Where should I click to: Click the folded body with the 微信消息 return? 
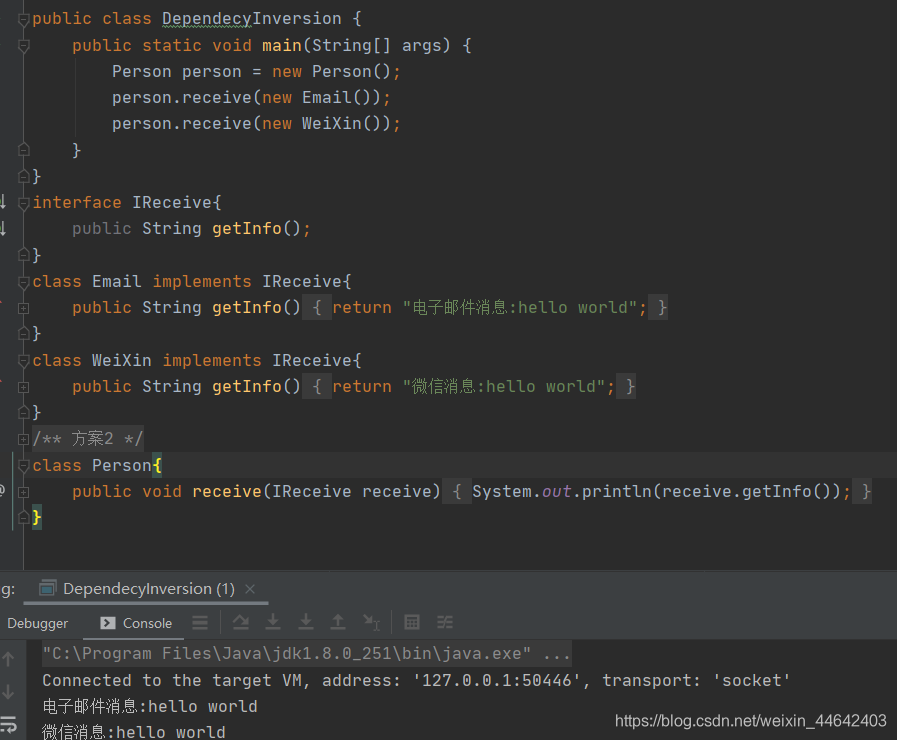click(469, 387)
